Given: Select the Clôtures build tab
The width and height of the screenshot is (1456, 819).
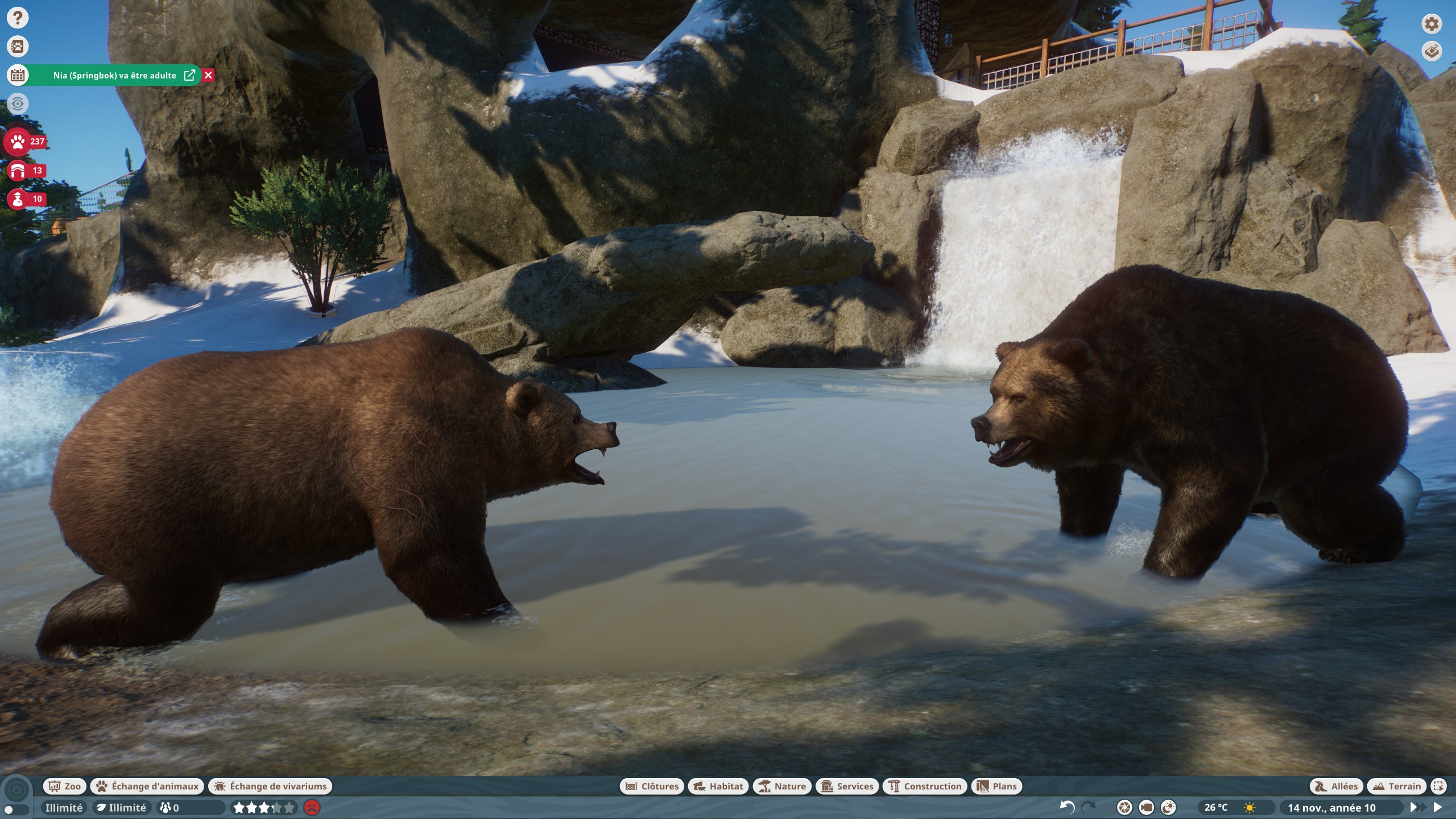Looking at the screenshot, I should tap(652, 786).
